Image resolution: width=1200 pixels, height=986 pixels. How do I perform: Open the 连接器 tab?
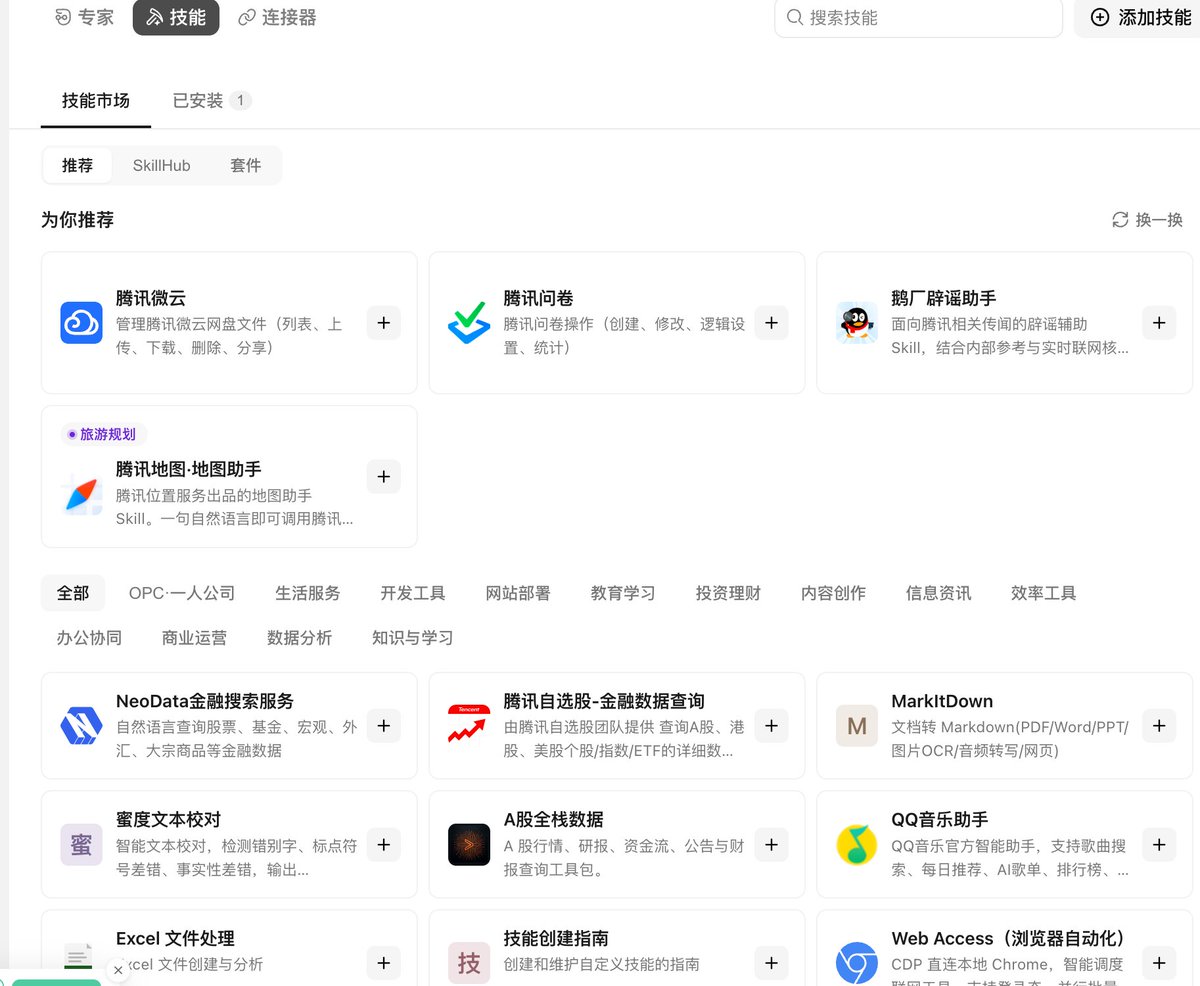tap(277, 17)
